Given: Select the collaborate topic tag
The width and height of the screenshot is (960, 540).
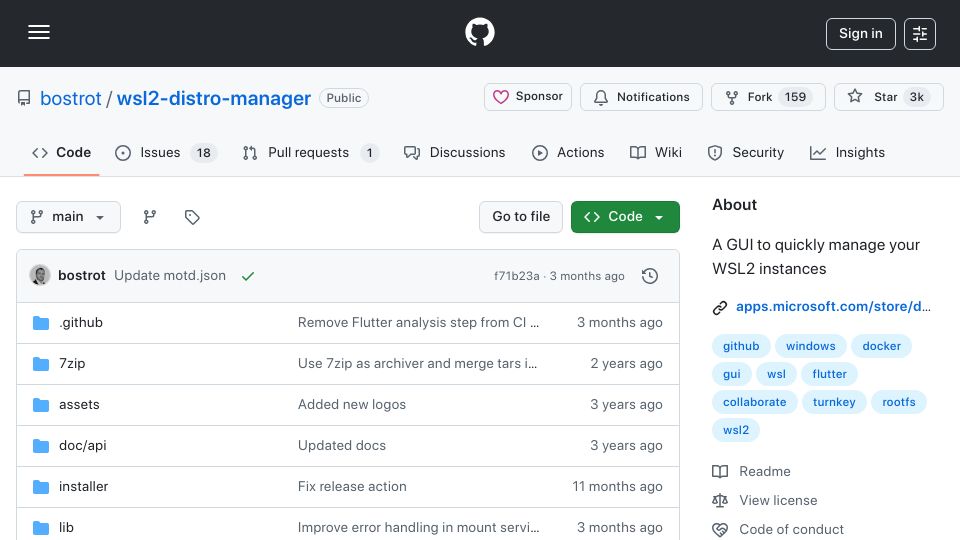Looking at the screenshot, I should tap(754, 402).
